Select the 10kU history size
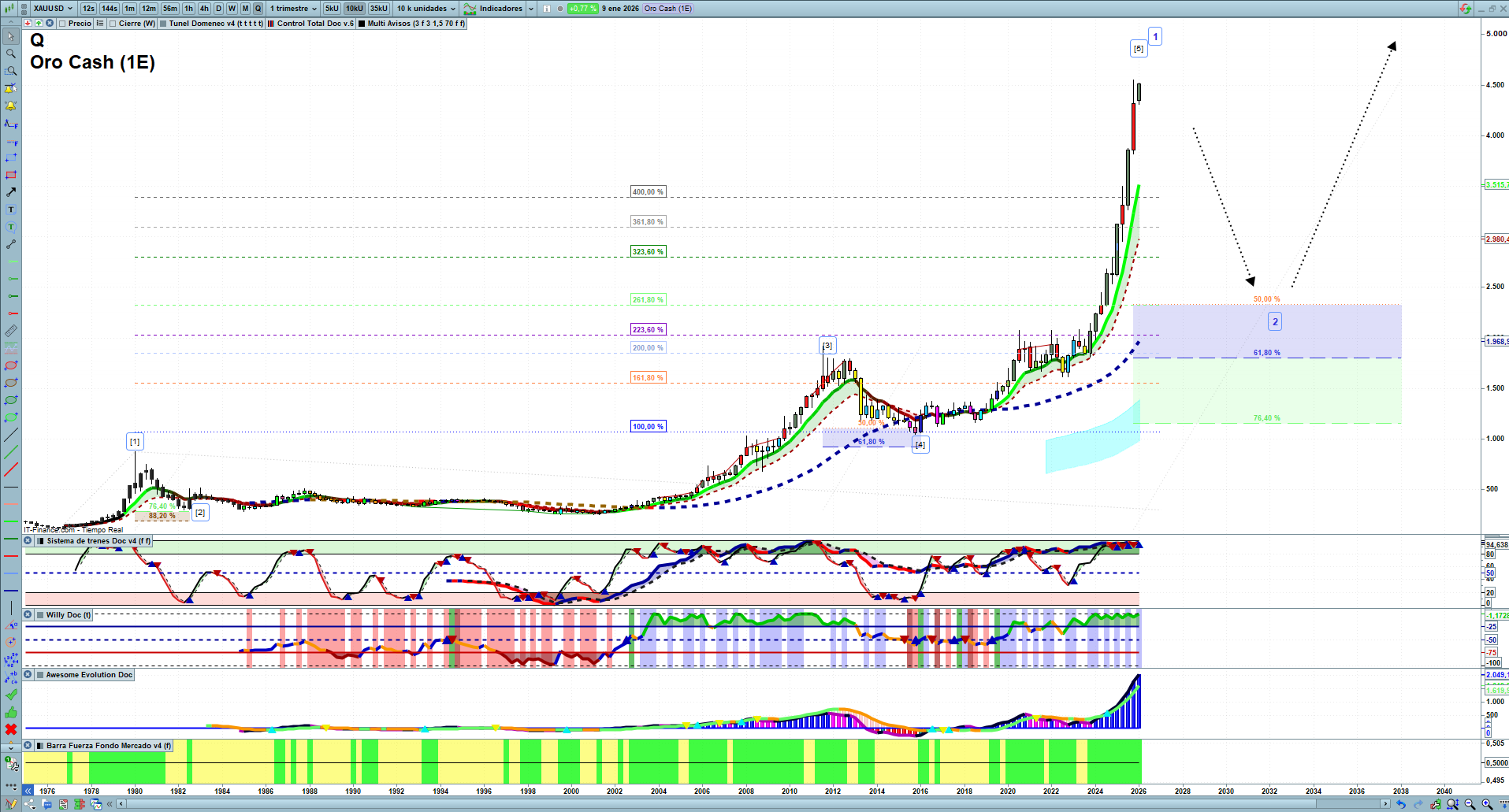 pyautogui.click(x=355, y=9)
